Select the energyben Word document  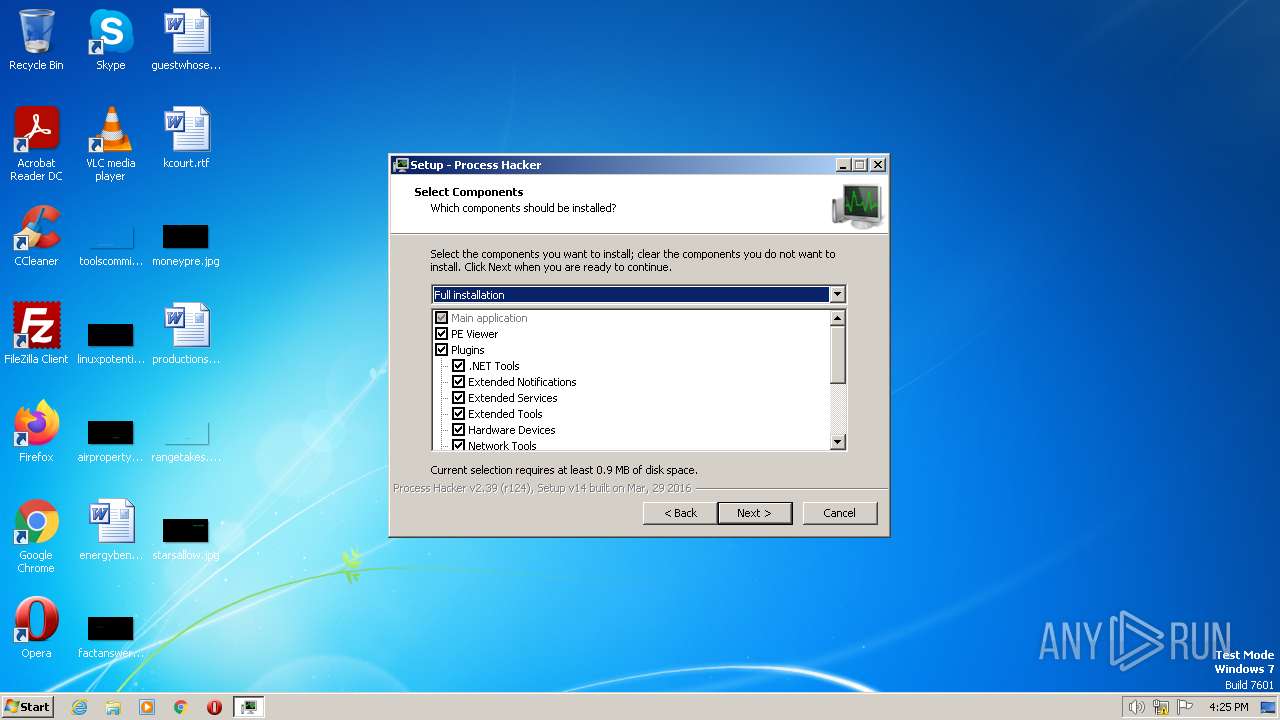(x=110, y=530)
